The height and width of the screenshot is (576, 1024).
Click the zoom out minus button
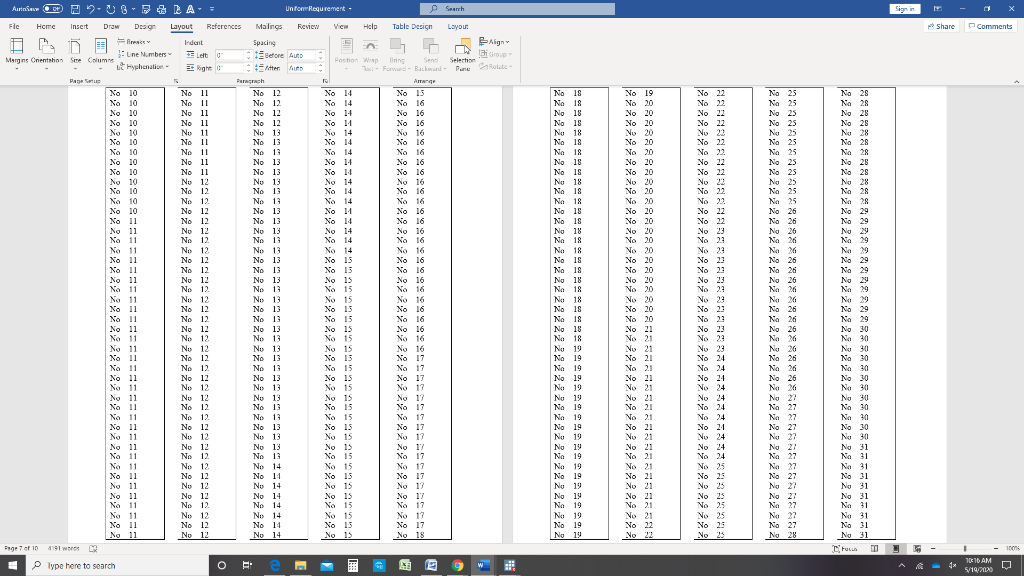(x=933, y=549)
